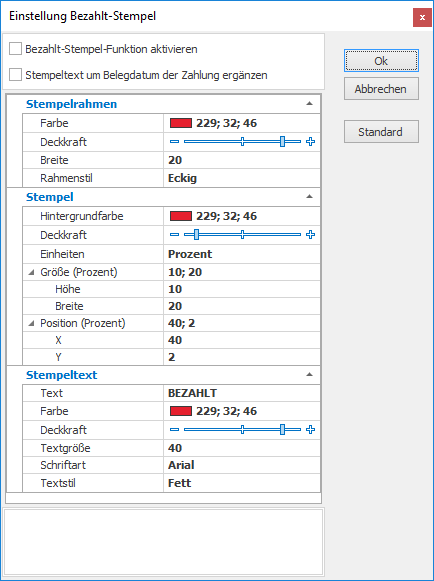Click the Abbrechen button

click(x=381, y=89)
